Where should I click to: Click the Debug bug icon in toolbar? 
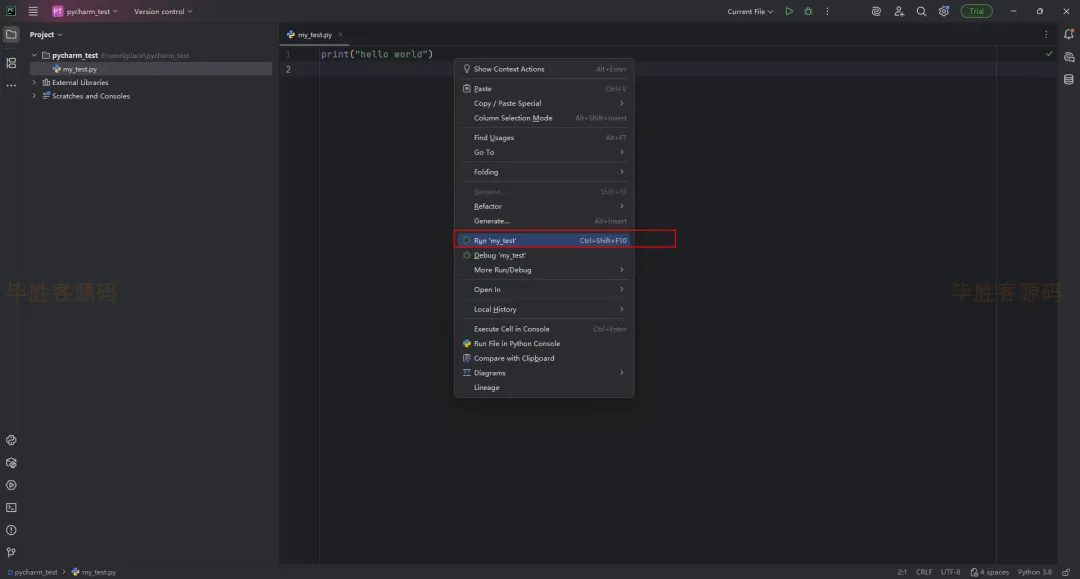tap(808, 11)
